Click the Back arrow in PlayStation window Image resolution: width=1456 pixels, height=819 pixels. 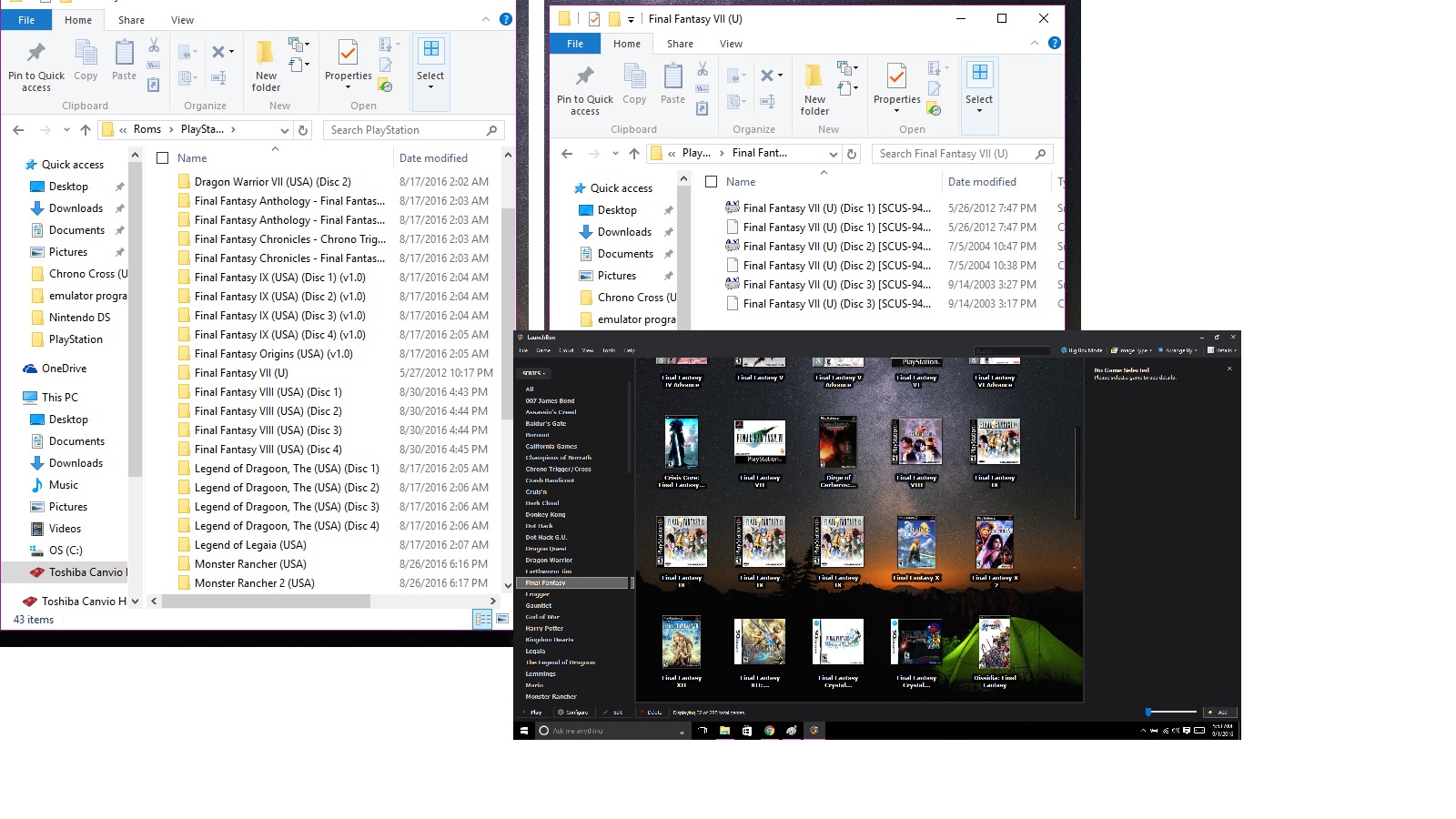point(18,130)
